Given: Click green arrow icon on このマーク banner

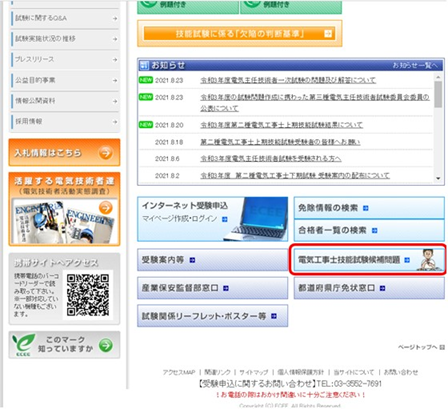Looking at the screenshot, I should (106, 345).
